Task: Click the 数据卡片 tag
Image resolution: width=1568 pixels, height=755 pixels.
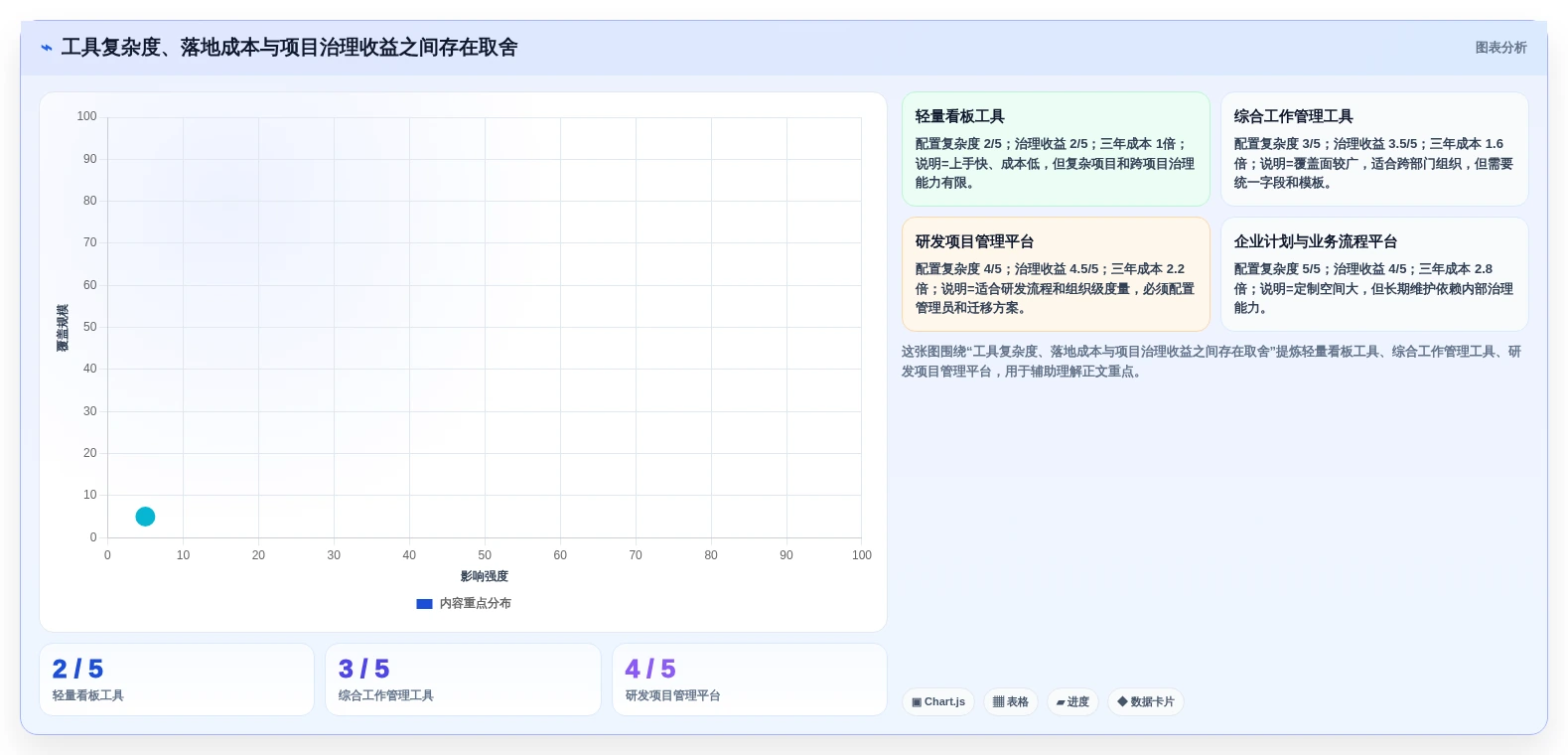Action: (x=1146, y=701)
